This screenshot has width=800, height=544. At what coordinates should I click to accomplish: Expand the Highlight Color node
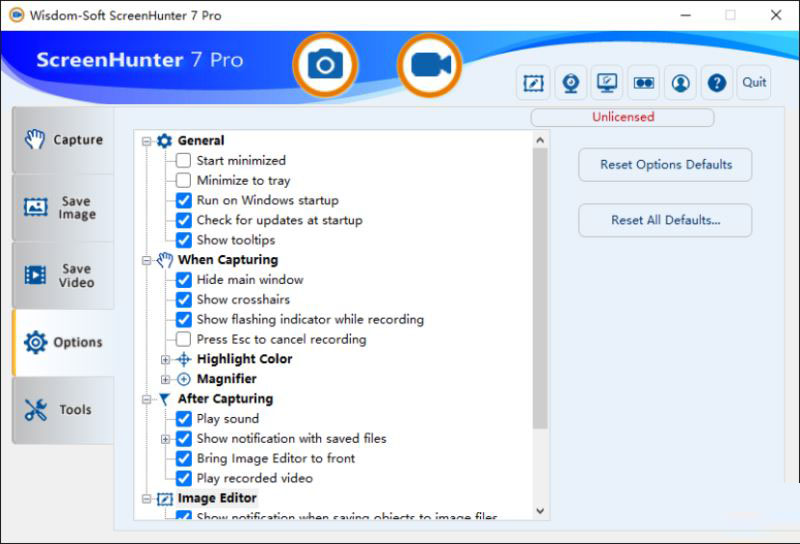tap(165, 360)
